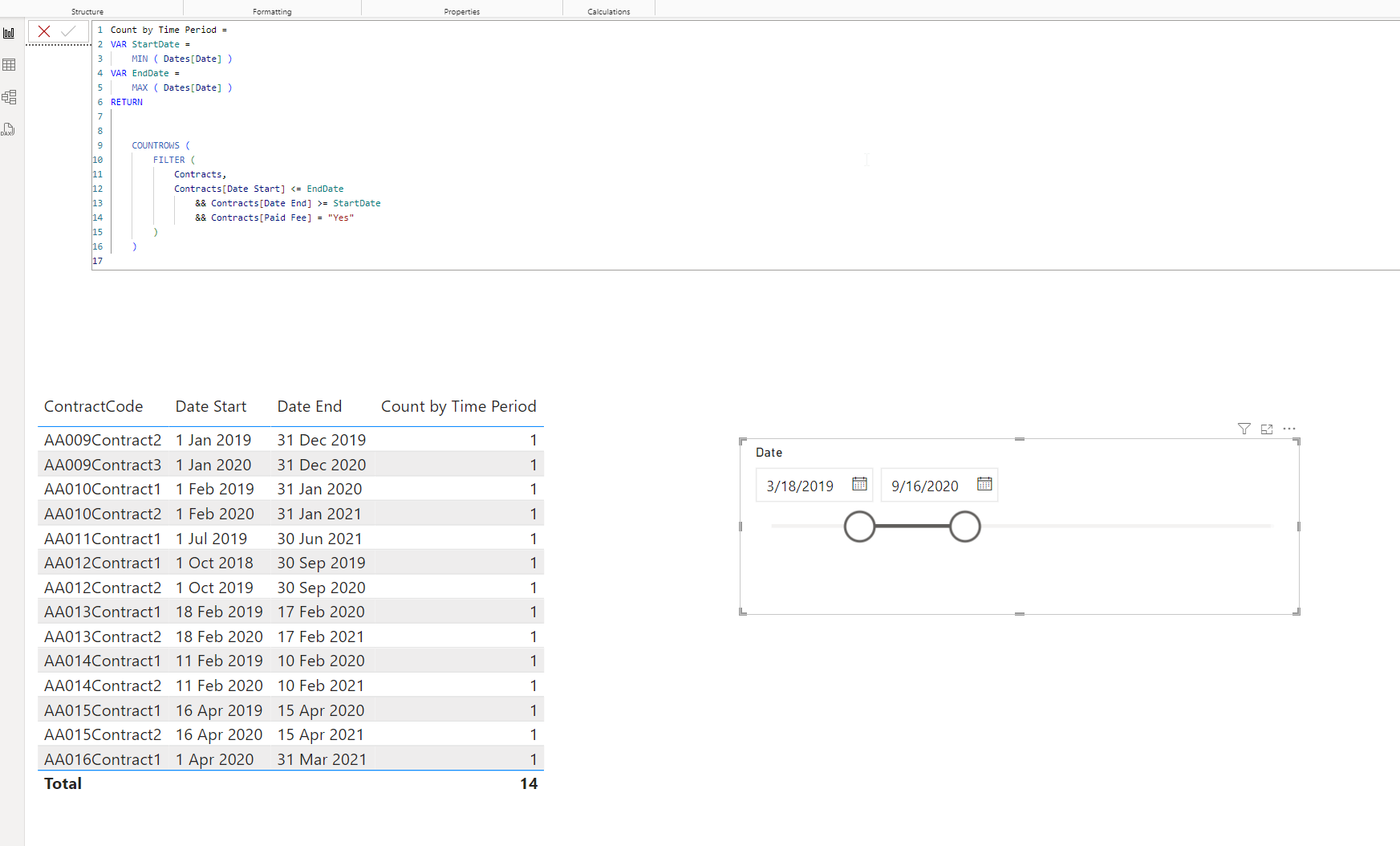The height and width of the screenshot is (846, 1400).
Task: Edit the 9/16/2020 end date field
Action: (925, 486)
